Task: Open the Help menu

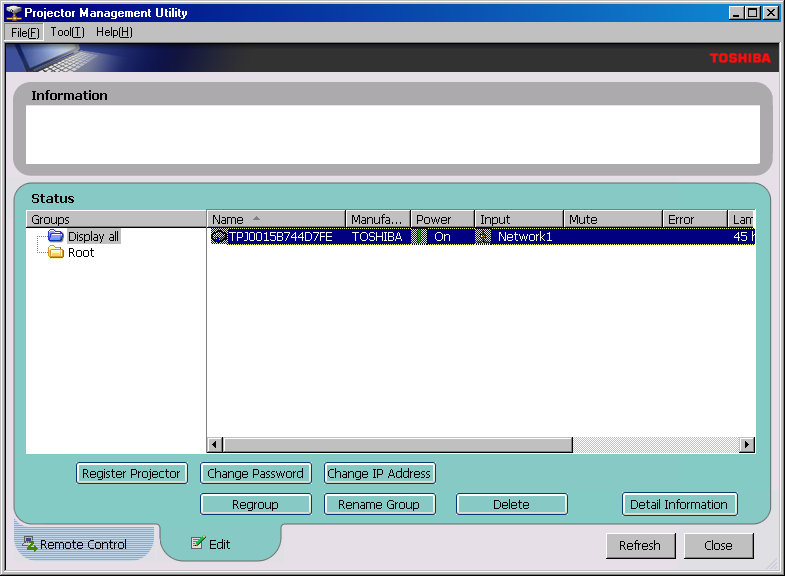Action: click(114, 33)
